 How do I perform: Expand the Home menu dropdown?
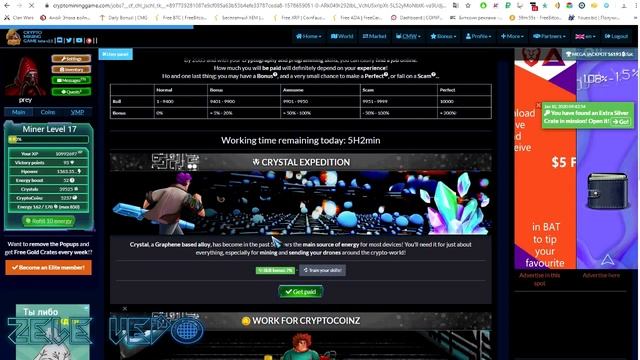pyautogui.click(x=309, y=36)
